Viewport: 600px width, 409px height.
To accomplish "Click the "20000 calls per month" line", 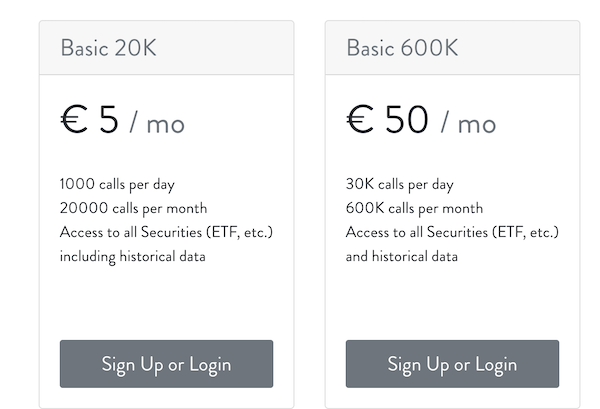I will (134, 208).
